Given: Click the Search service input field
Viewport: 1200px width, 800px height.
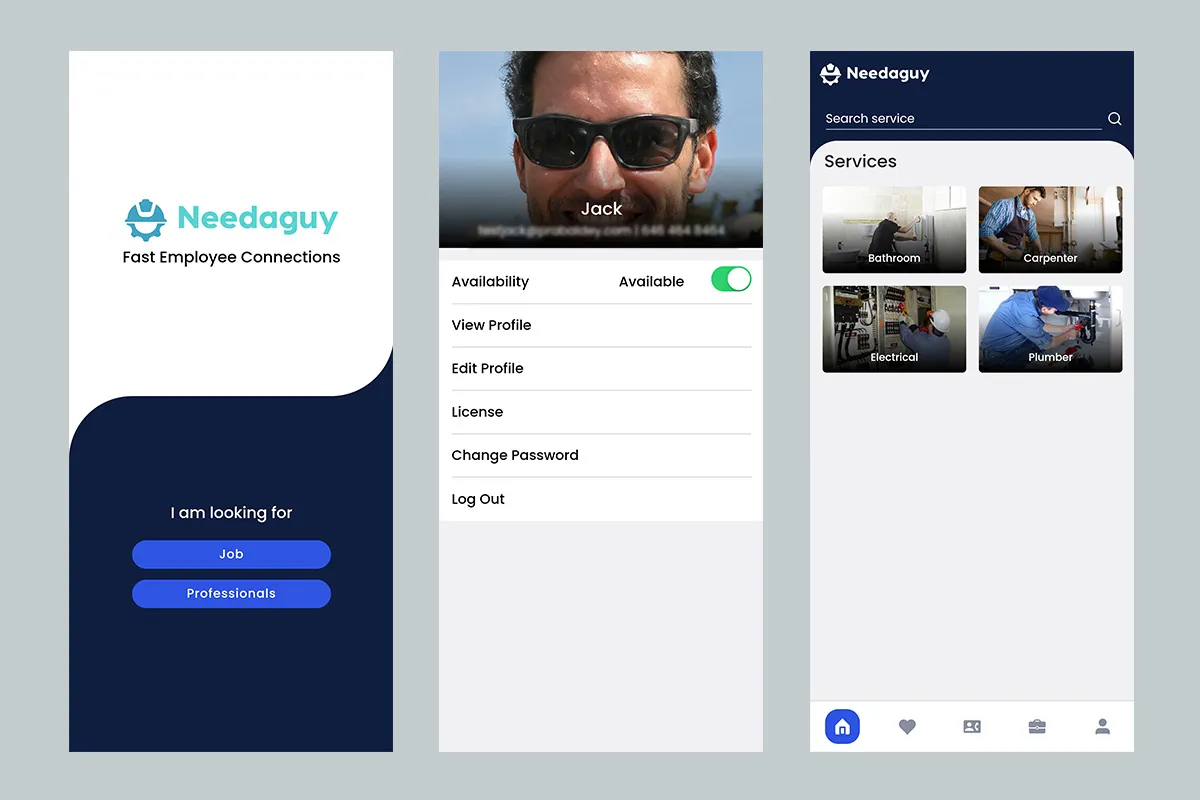Looking at the screenshot, I should coord(962,118).
